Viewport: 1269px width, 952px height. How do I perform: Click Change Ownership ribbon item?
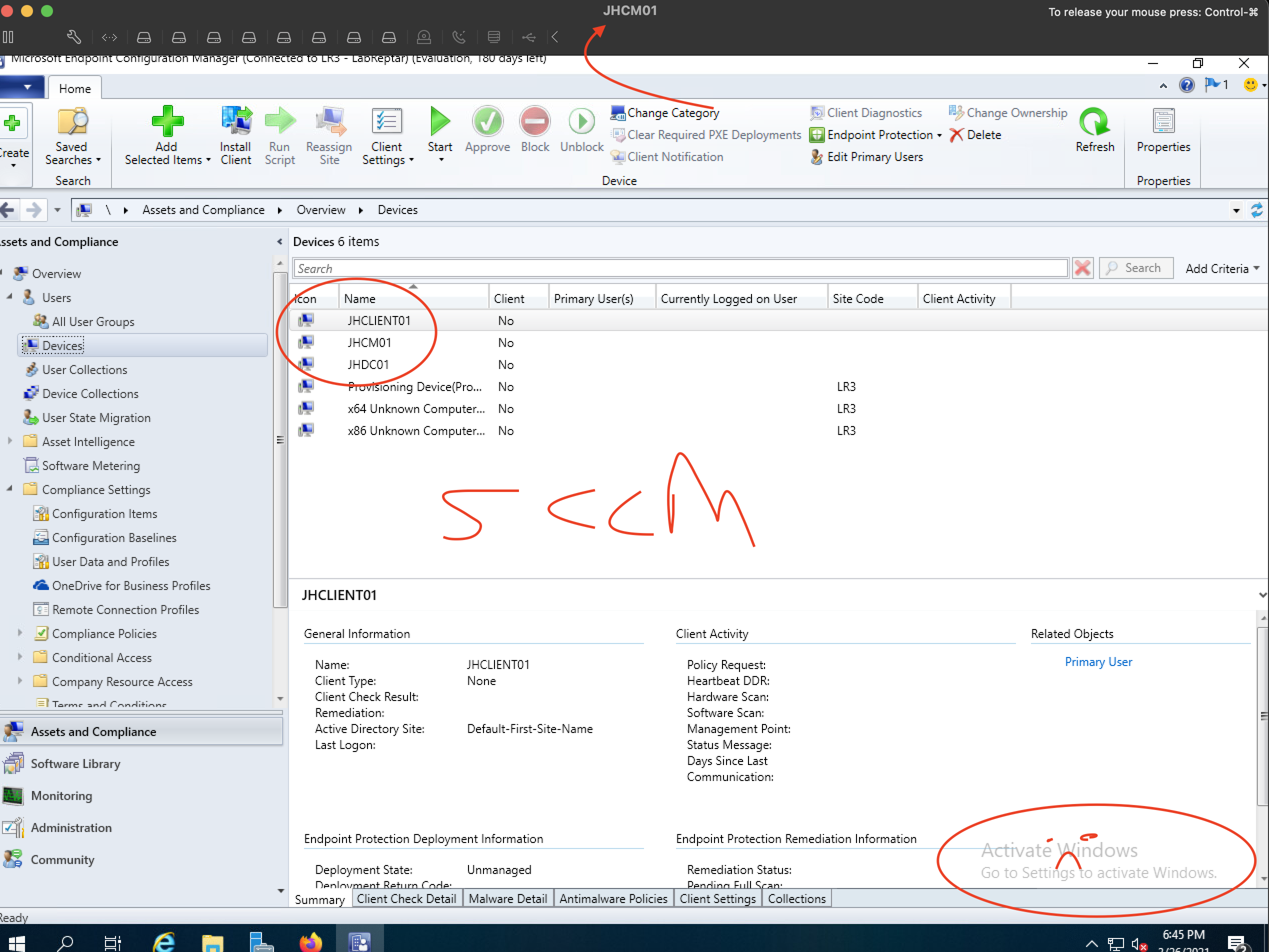1008,112
